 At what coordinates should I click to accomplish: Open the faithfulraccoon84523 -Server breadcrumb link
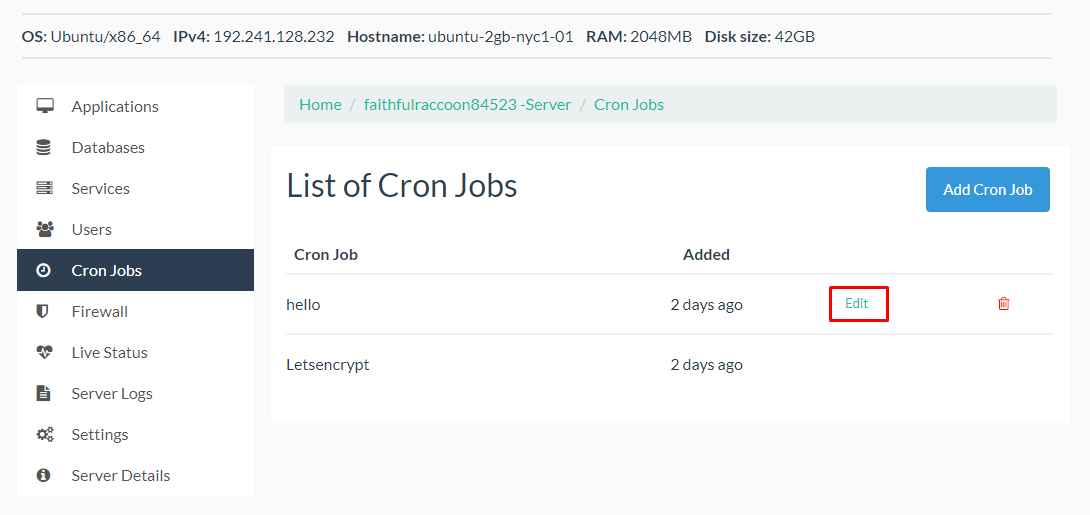467,104
